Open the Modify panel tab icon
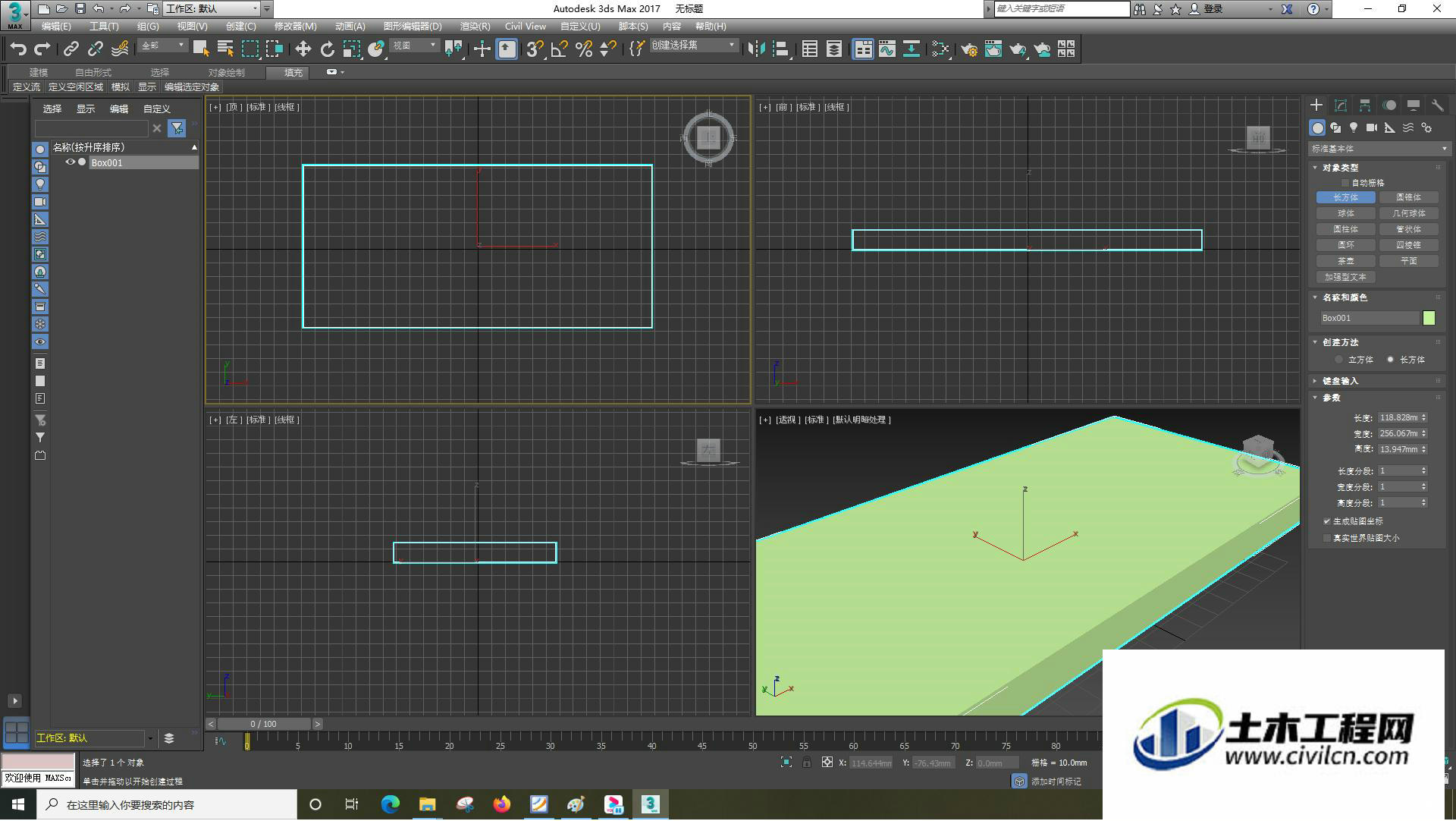 click(1341, 105)
